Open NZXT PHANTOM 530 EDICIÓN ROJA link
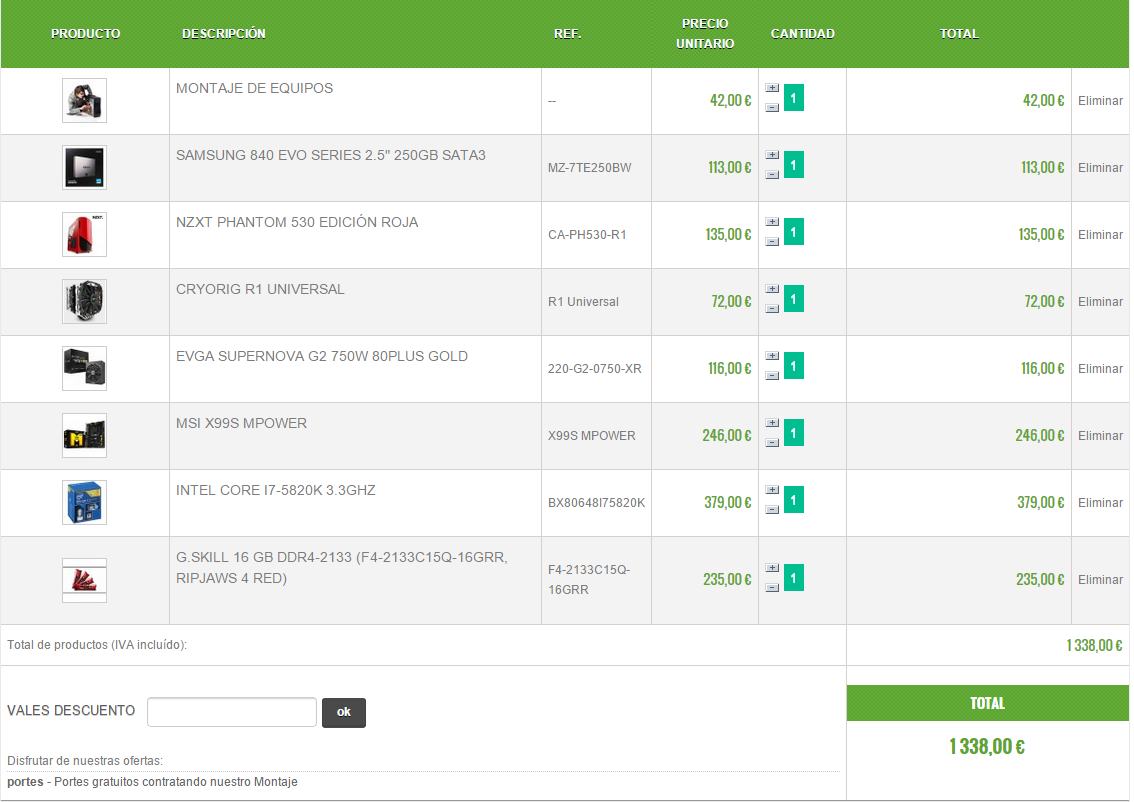This screenshot has width=1134, height=802. 297,222
